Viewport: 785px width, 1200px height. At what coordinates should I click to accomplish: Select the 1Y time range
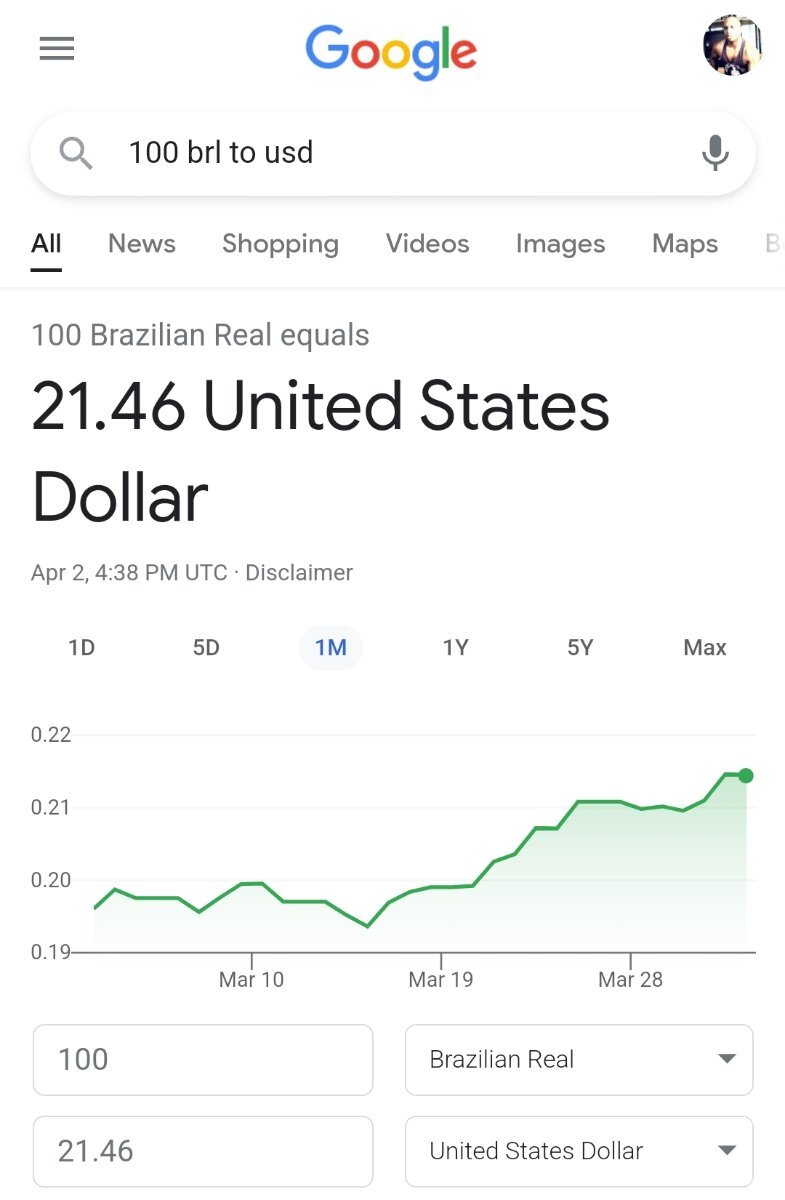click(x=455, y=648)
